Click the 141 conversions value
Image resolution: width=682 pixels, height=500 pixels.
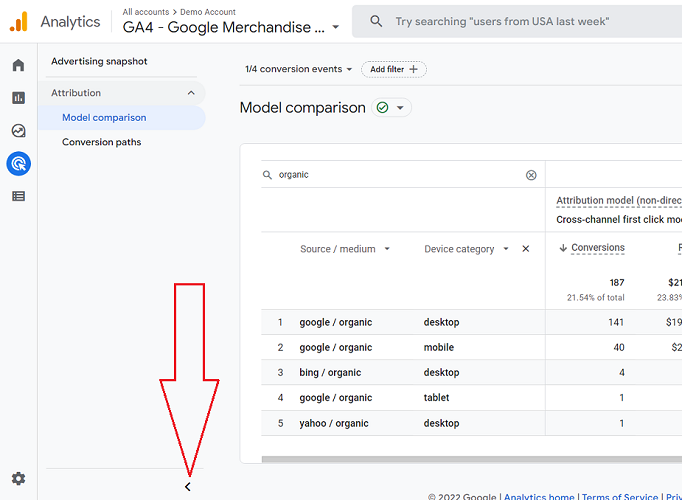click(x=616, y=322)
